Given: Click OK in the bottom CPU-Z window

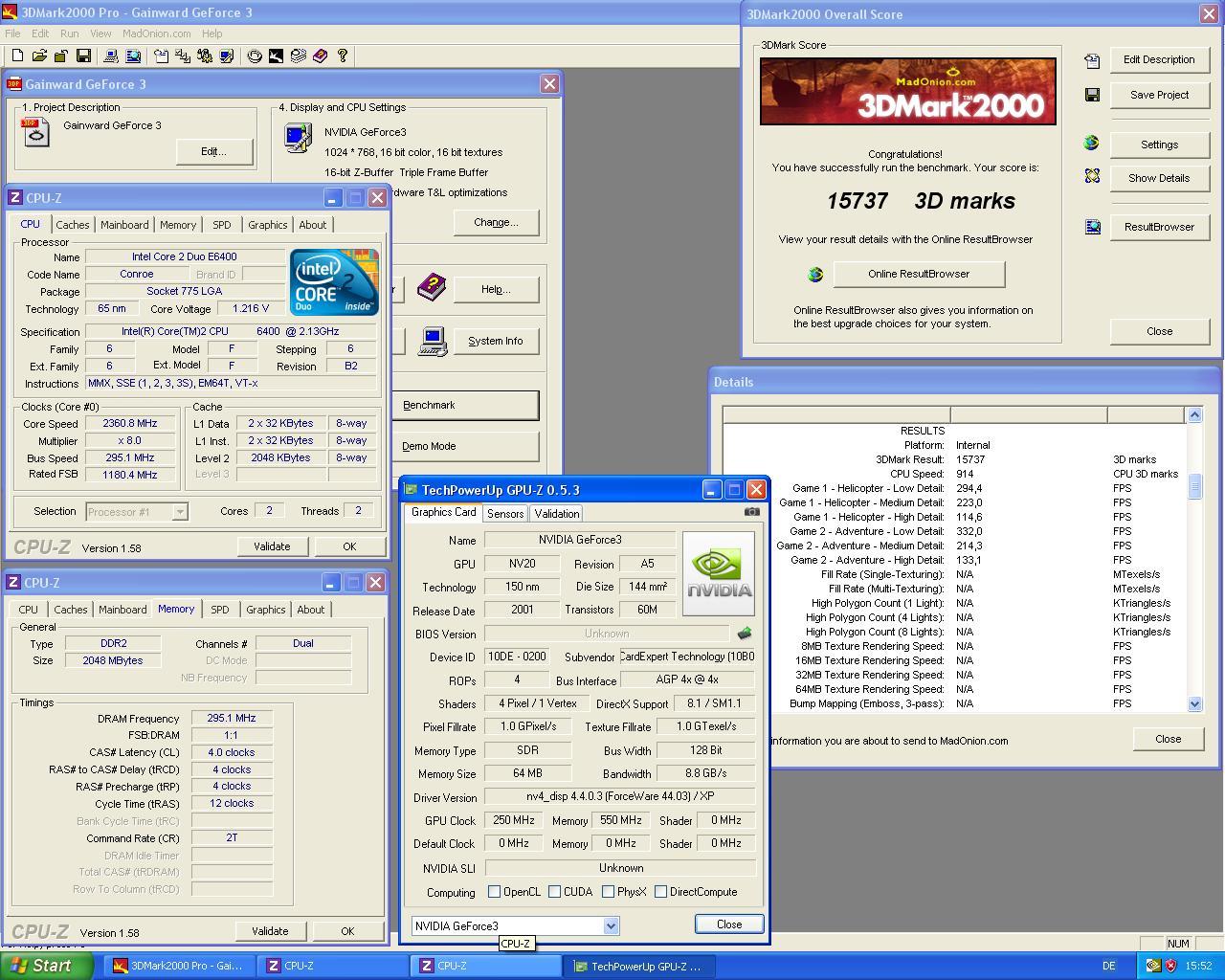Looking at the screenshot, I should [347, 931].
